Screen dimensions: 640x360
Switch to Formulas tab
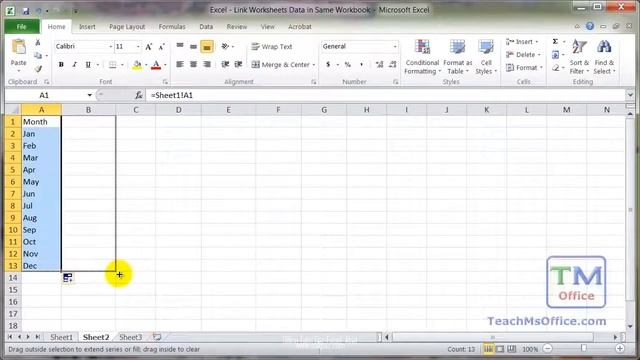point(172,27)
